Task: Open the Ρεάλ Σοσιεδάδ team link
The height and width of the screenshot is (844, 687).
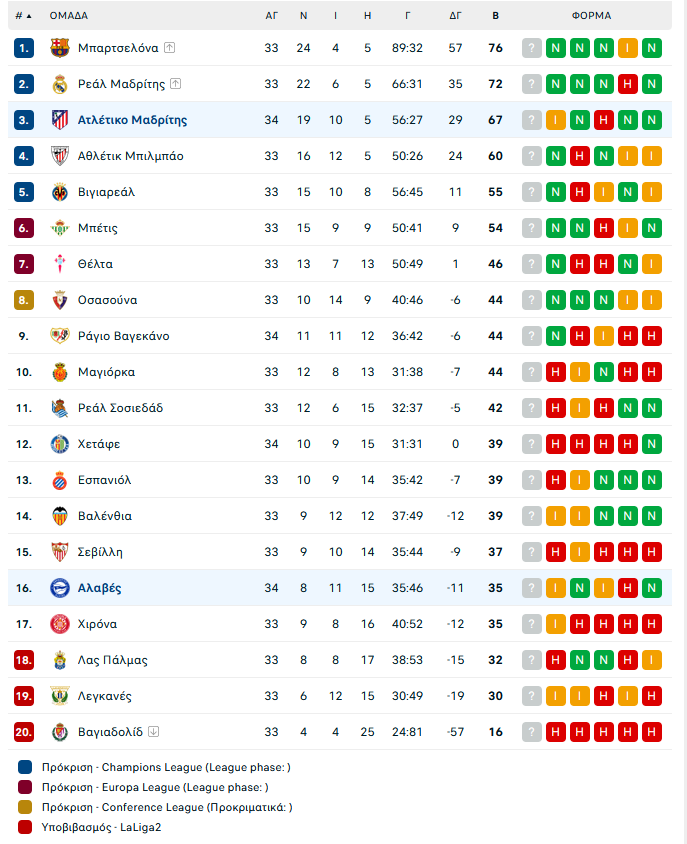Action: pyautogui.click(x=121, y=408)
